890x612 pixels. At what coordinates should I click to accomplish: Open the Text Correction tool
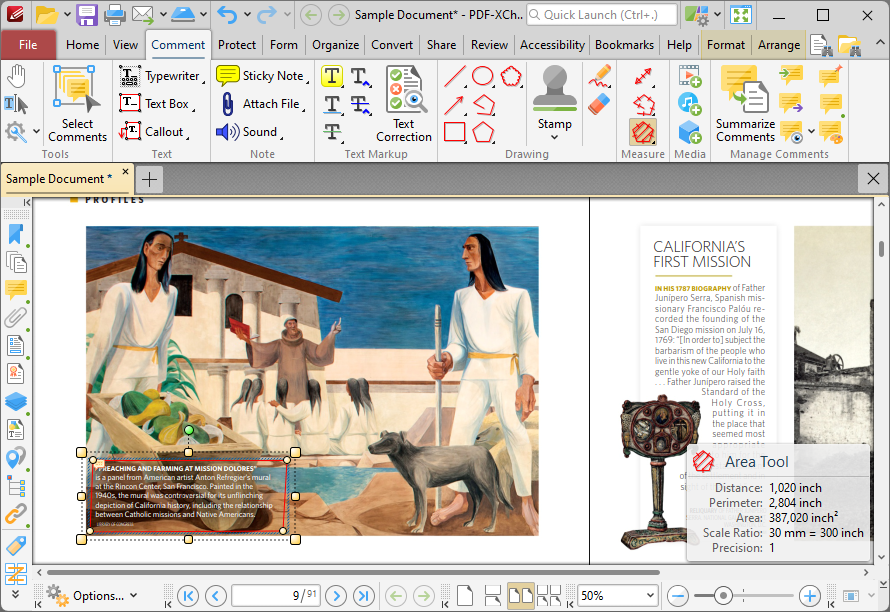404,103
